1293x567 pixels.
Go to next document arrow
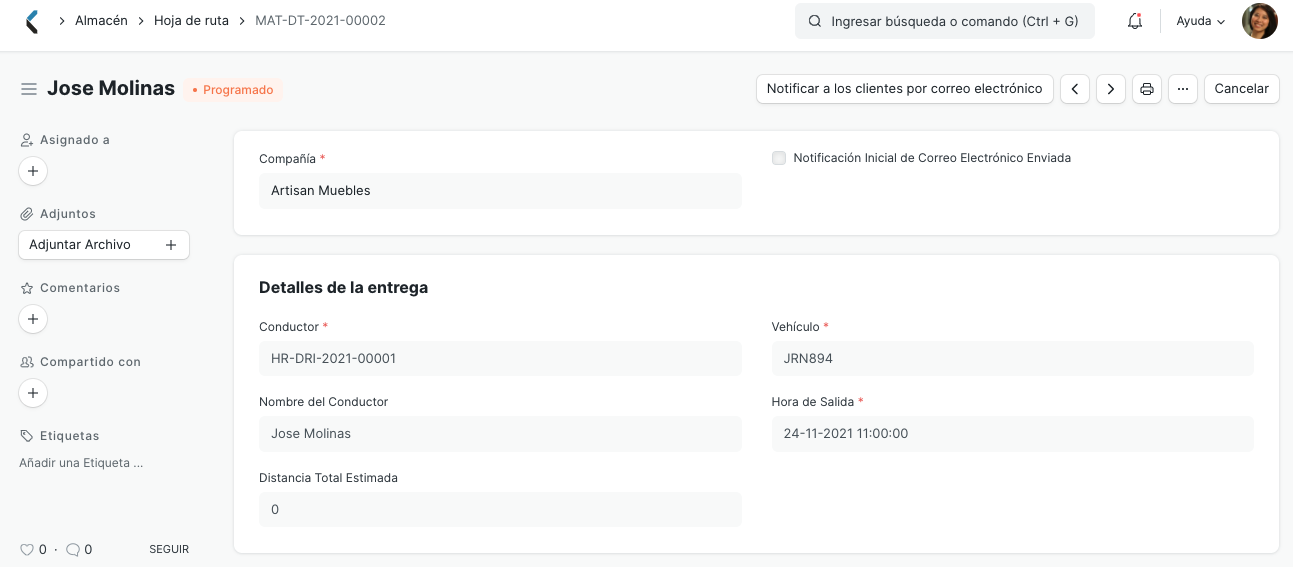coord(1111,89)
